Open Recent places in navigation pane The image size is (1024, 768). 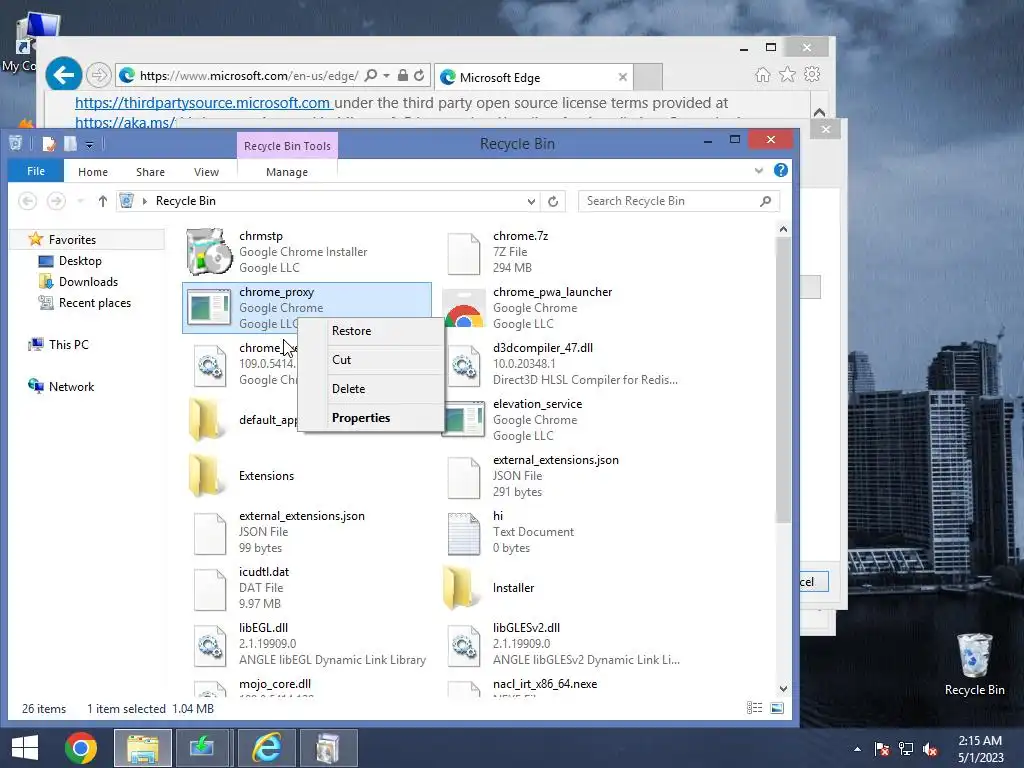tap(95, 302)
